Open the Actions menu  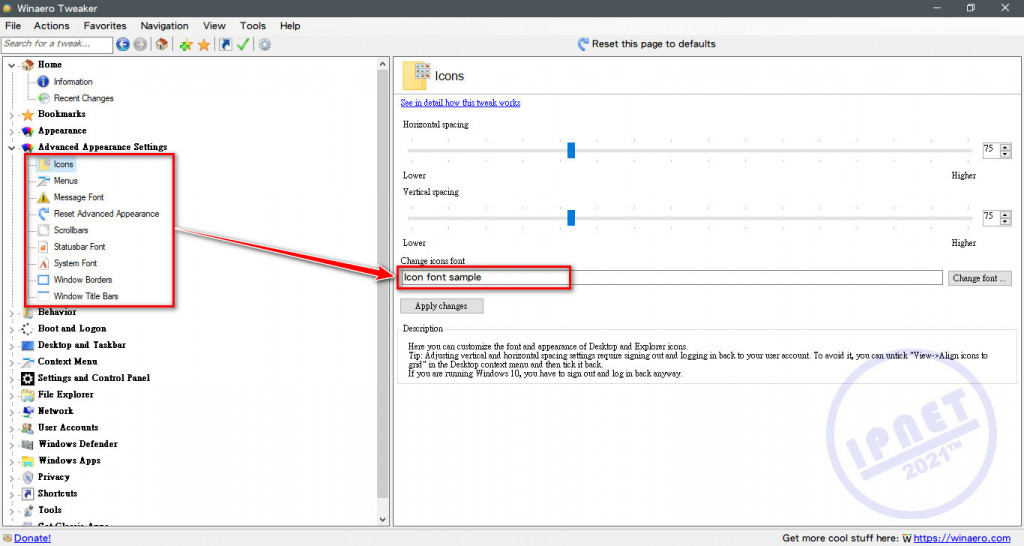pyautogui.click(x=52, y=25)
